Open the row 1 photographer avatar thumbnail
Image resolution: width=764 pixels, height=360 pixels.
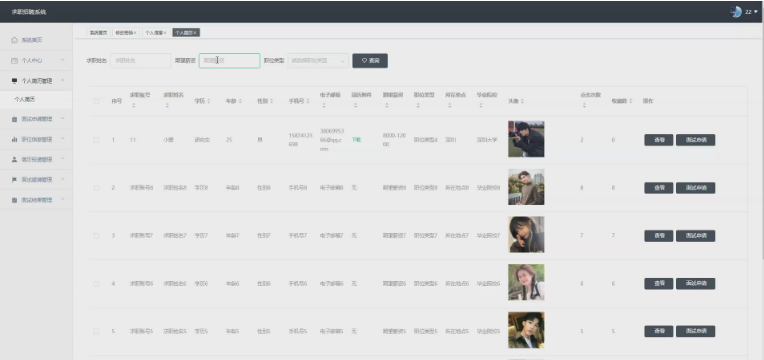[526, 139]
